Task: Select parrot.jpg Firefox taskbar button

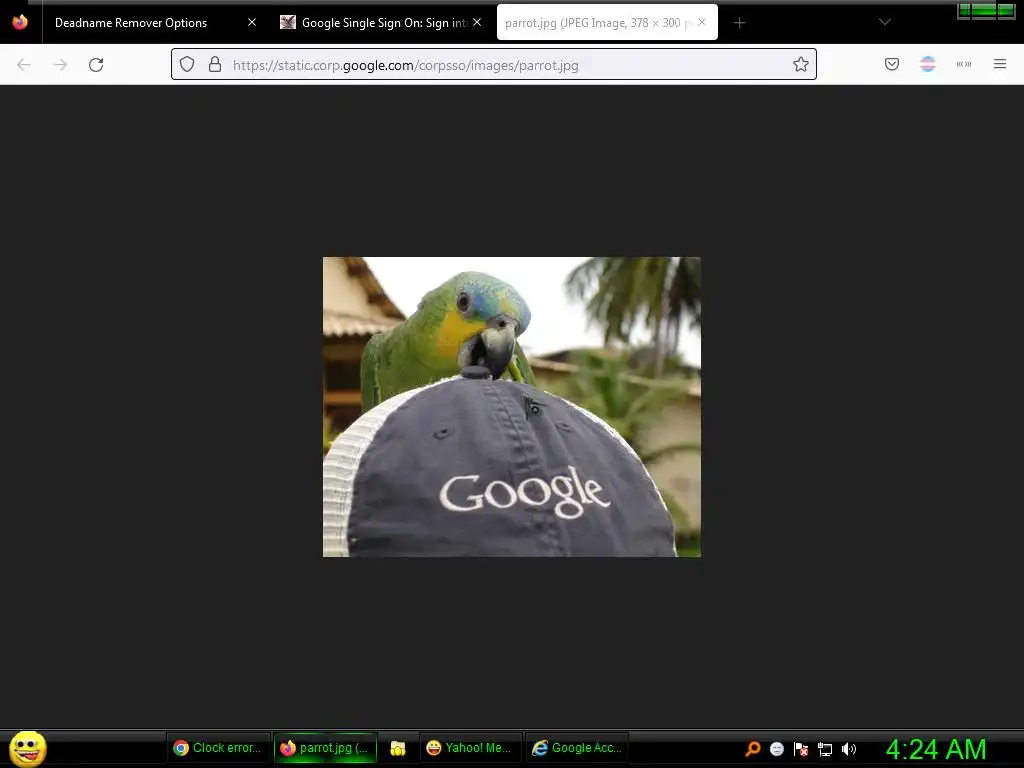Action: pos(325,748)
